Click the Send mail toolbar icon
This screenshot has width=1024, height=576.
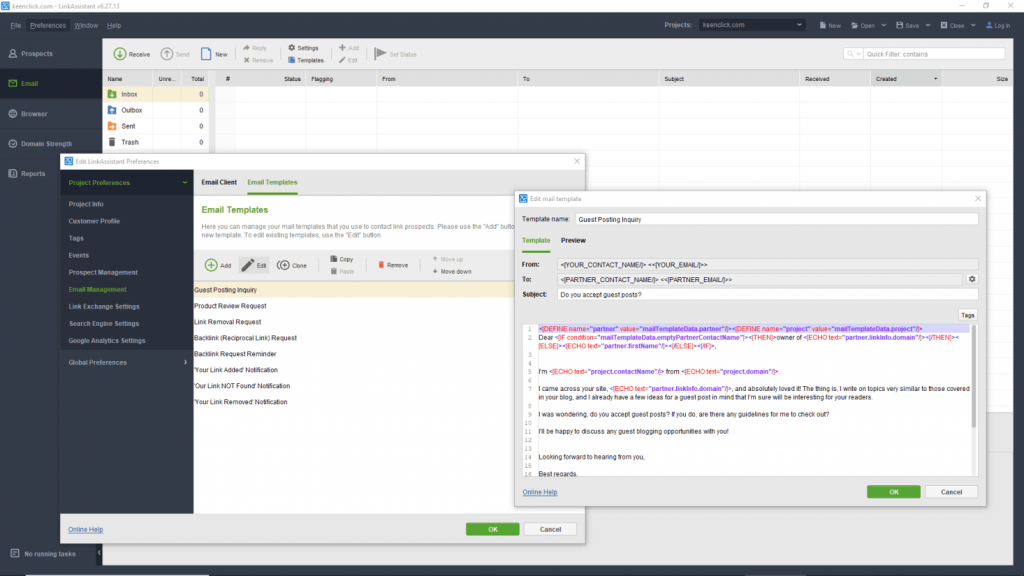167,54
